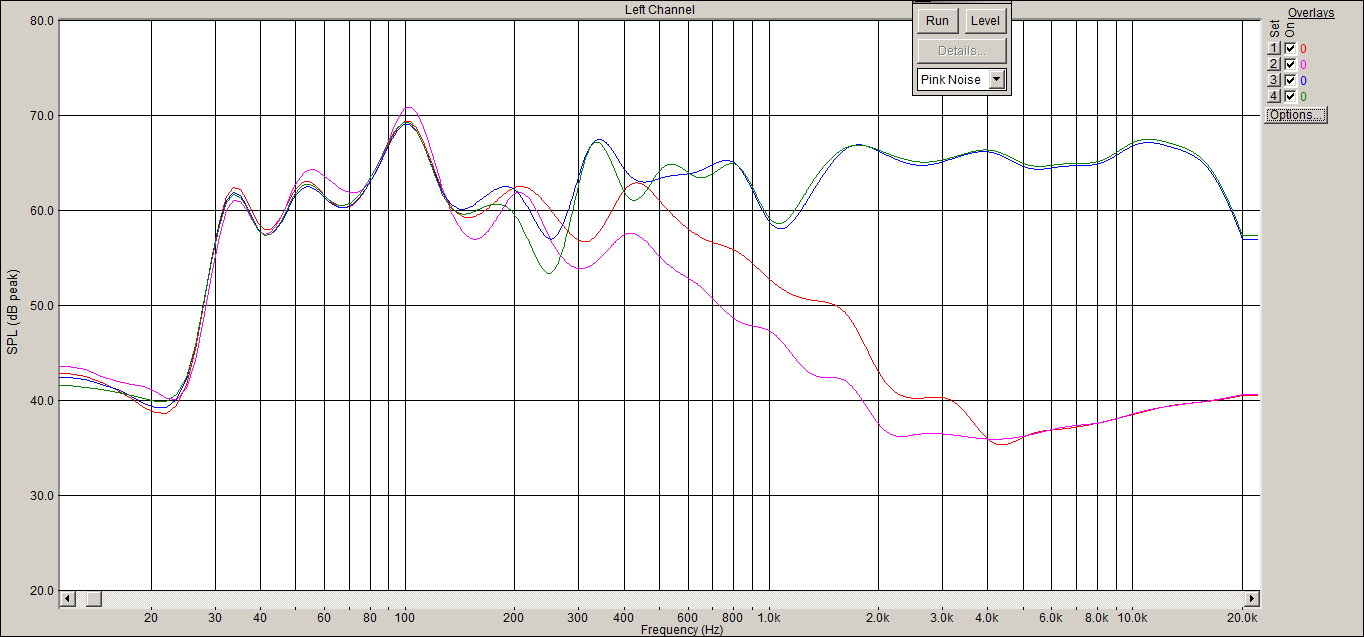
Task: Open the Level dialog button
Action: [x=985, y=21]
